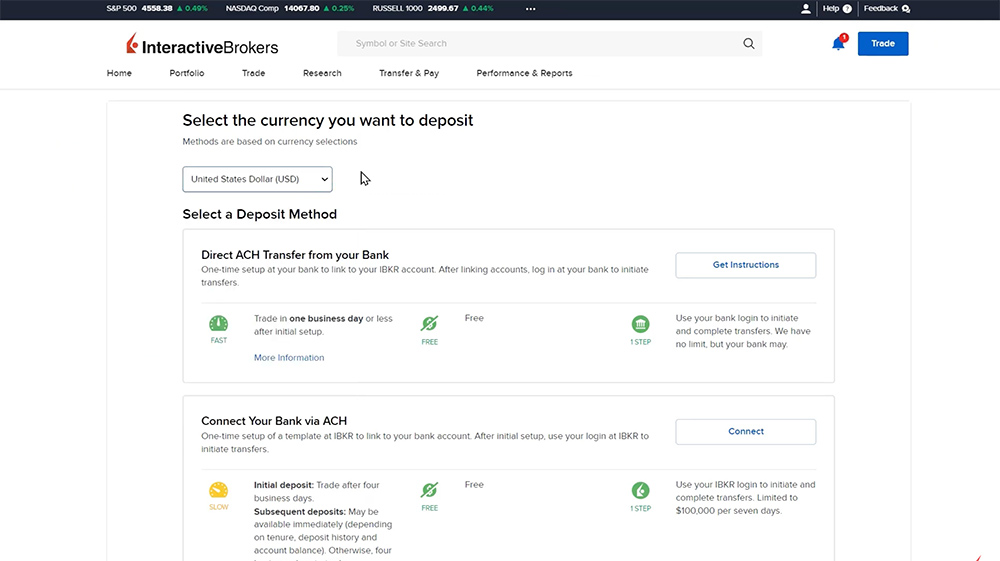
Task: Click the Interactive Brokers logo
Action: (202, 45)
